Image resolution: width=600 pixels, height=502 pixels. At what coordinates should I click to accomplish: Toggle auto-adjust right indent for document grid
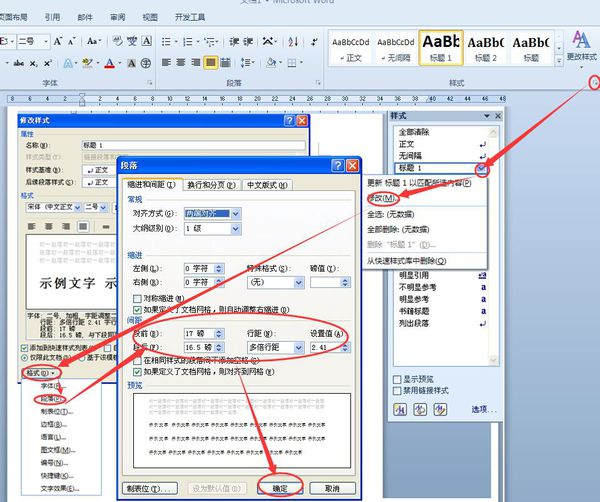click(x=137, y=310)
